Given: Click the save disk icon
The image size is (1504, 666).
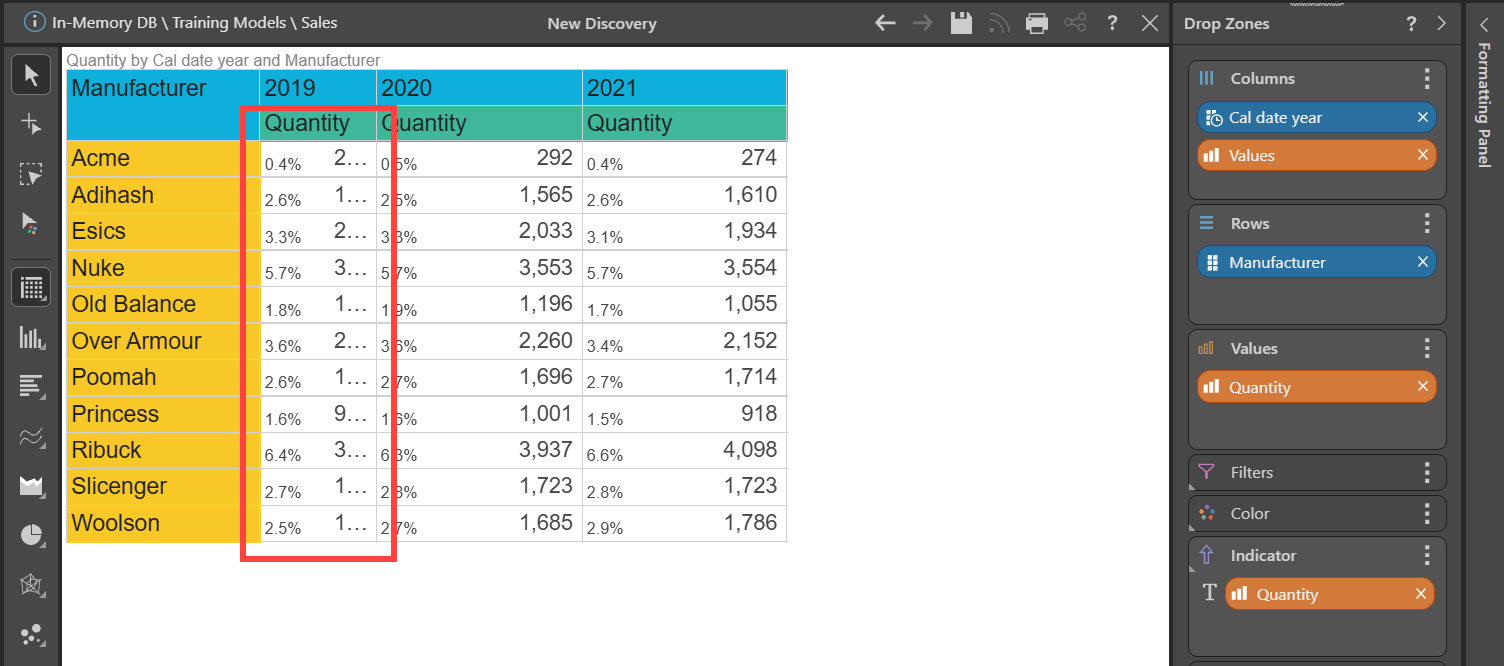Looking at the screenshot, I should coord(961,23).
